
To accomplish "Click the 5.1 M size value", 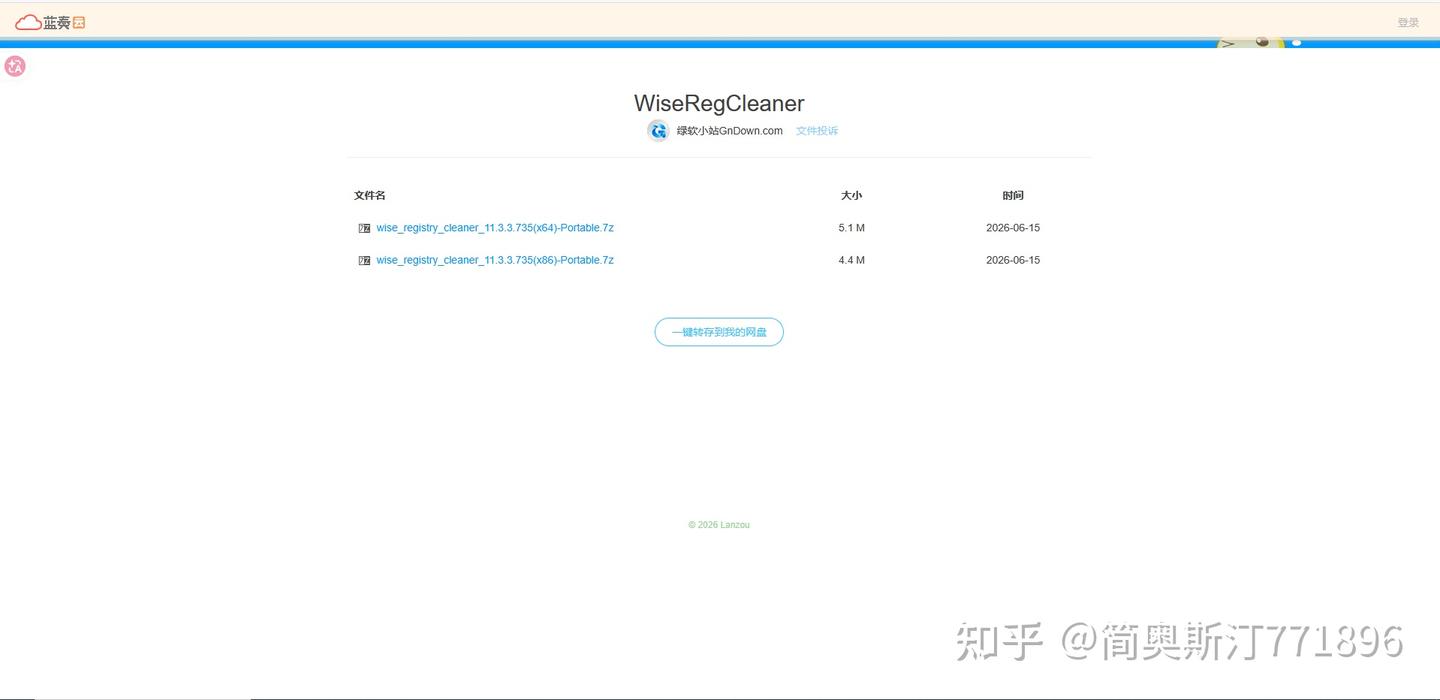I will click(851, 228).
